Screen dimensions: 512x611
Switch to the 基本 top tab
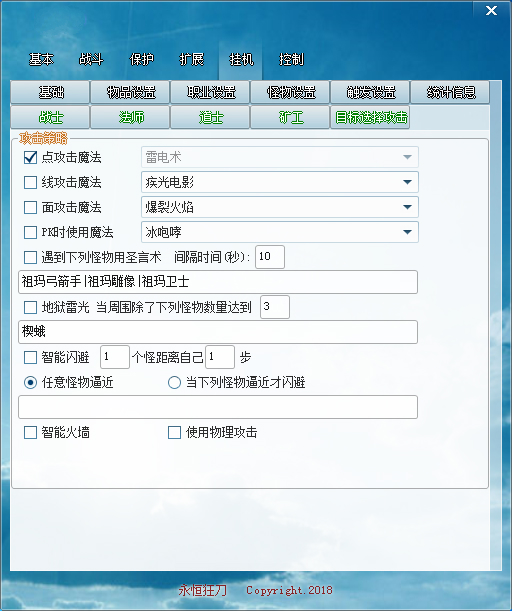point(41,60)
